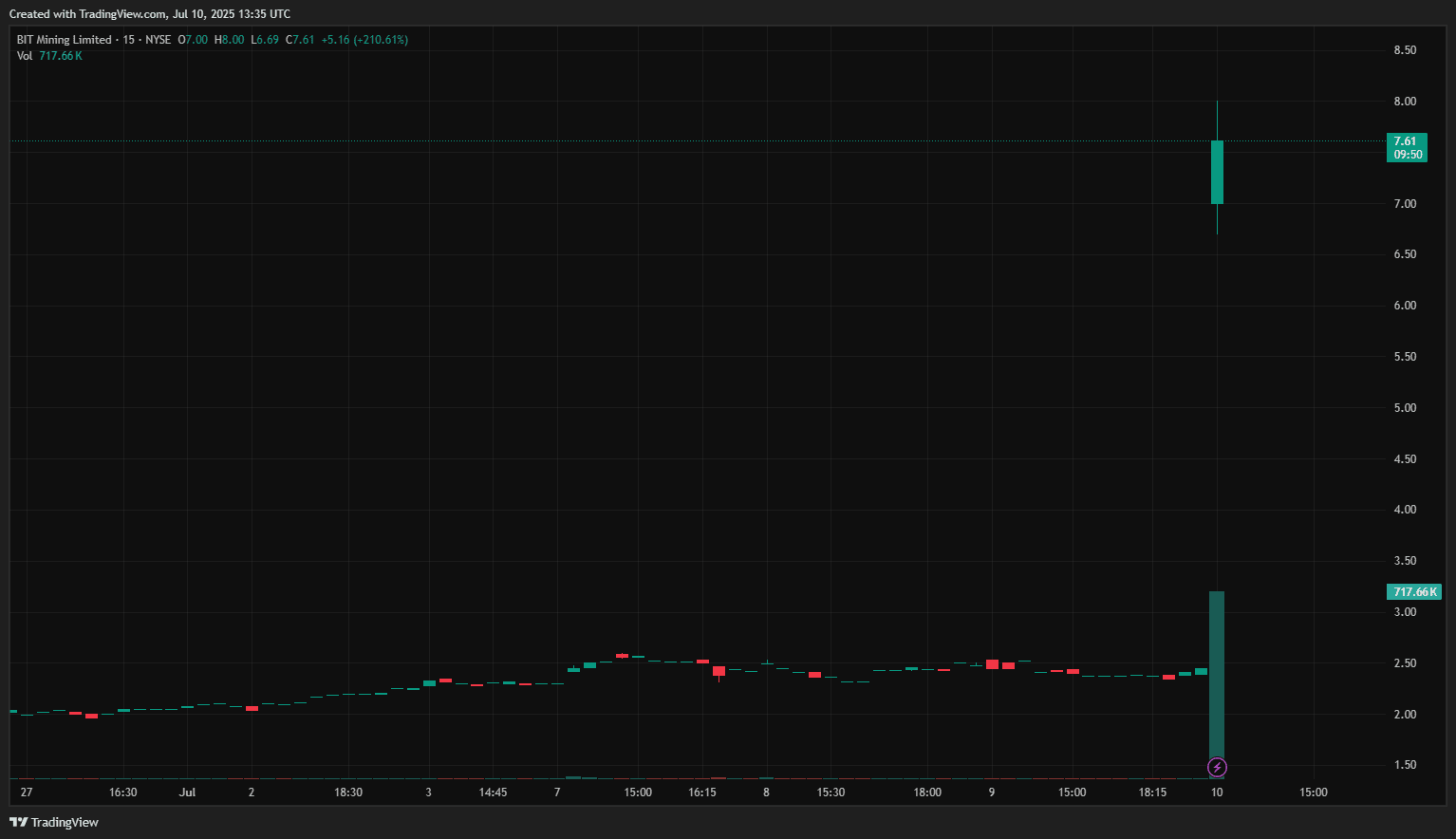Click the Jul label on the time axis
The width and height of the screenshot is (1456, 839).
187,792
